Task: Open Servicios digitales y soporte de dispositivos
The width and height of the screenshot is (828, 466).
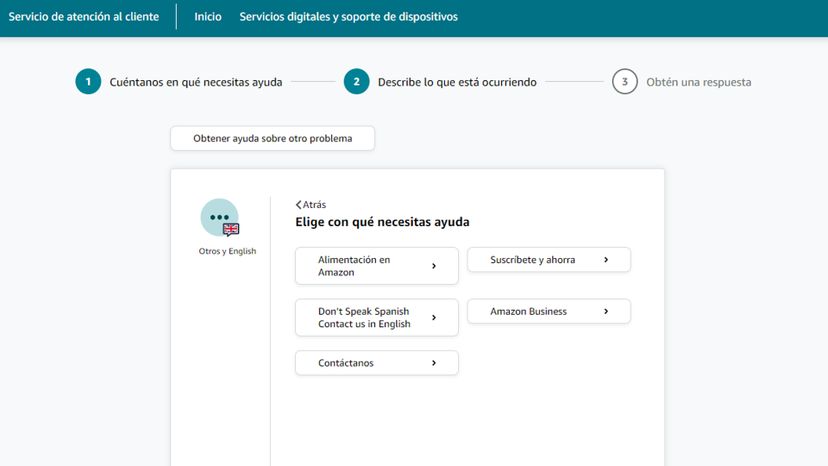Action: pyautogui.click(x=349, y=16)
